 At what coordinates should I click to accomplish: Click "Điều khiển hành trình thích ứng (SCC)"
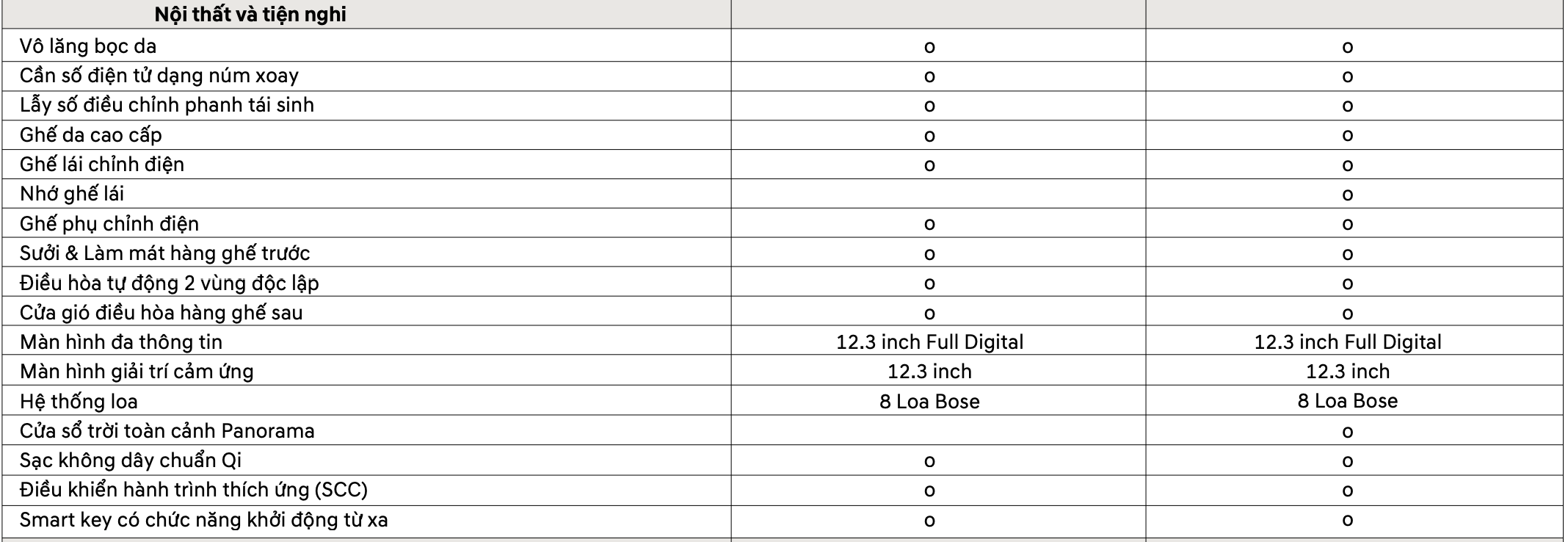pyautogui.click(x=194, y=490)
